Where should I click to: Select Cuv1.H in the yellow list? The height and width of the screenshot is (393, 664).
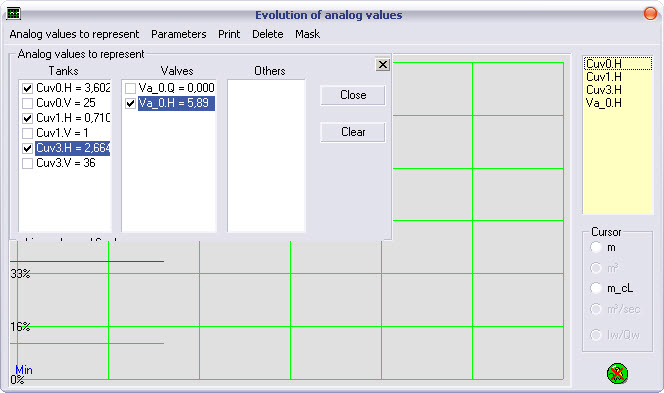coord(604,77)
